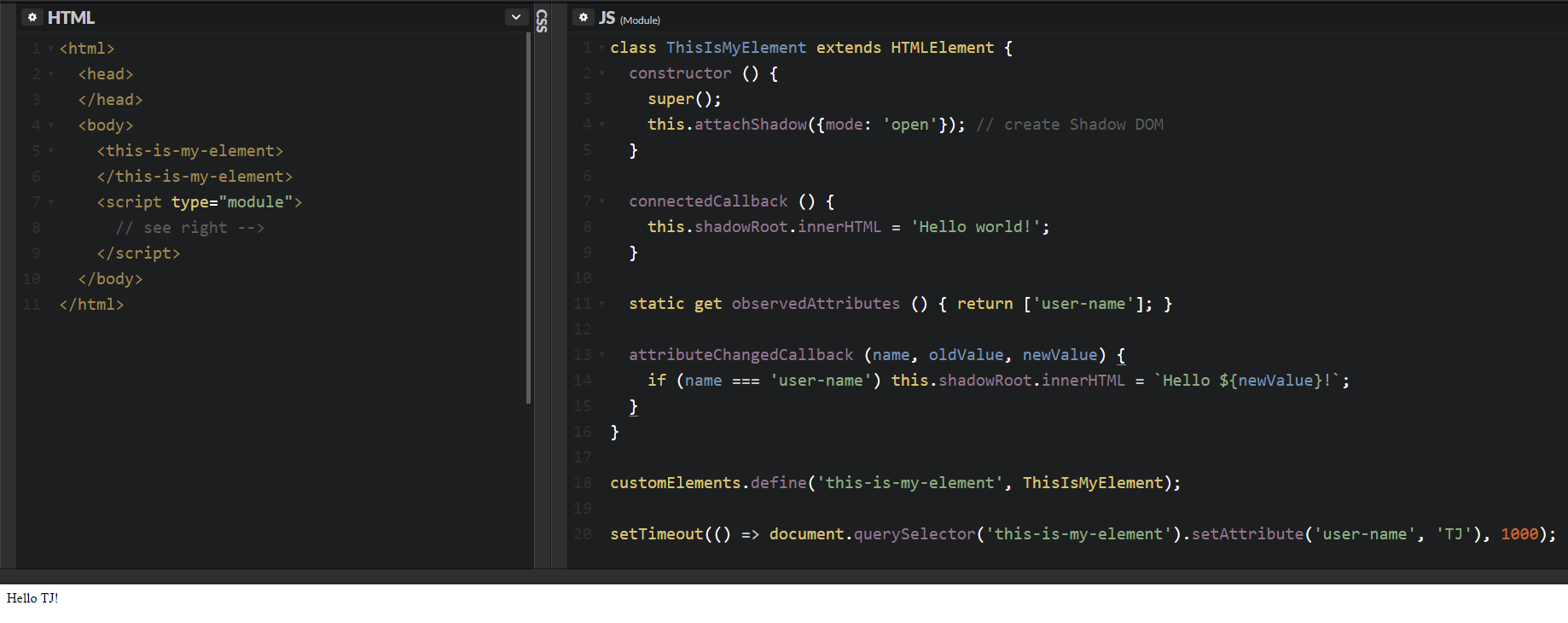Click the 1000 timeout value
This screenshot has width=1568, height=623.
tap(1519, 534)
